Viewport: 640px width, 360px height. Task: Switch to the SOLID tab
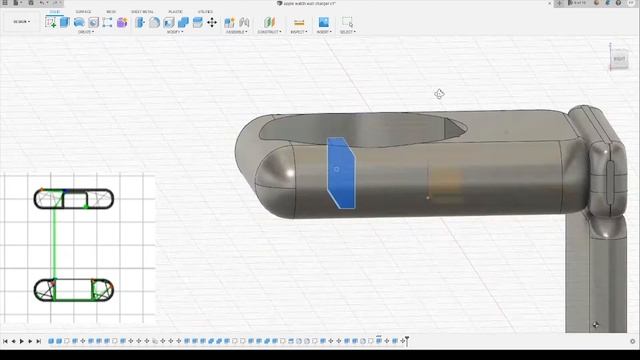click(x=55, y=12)
